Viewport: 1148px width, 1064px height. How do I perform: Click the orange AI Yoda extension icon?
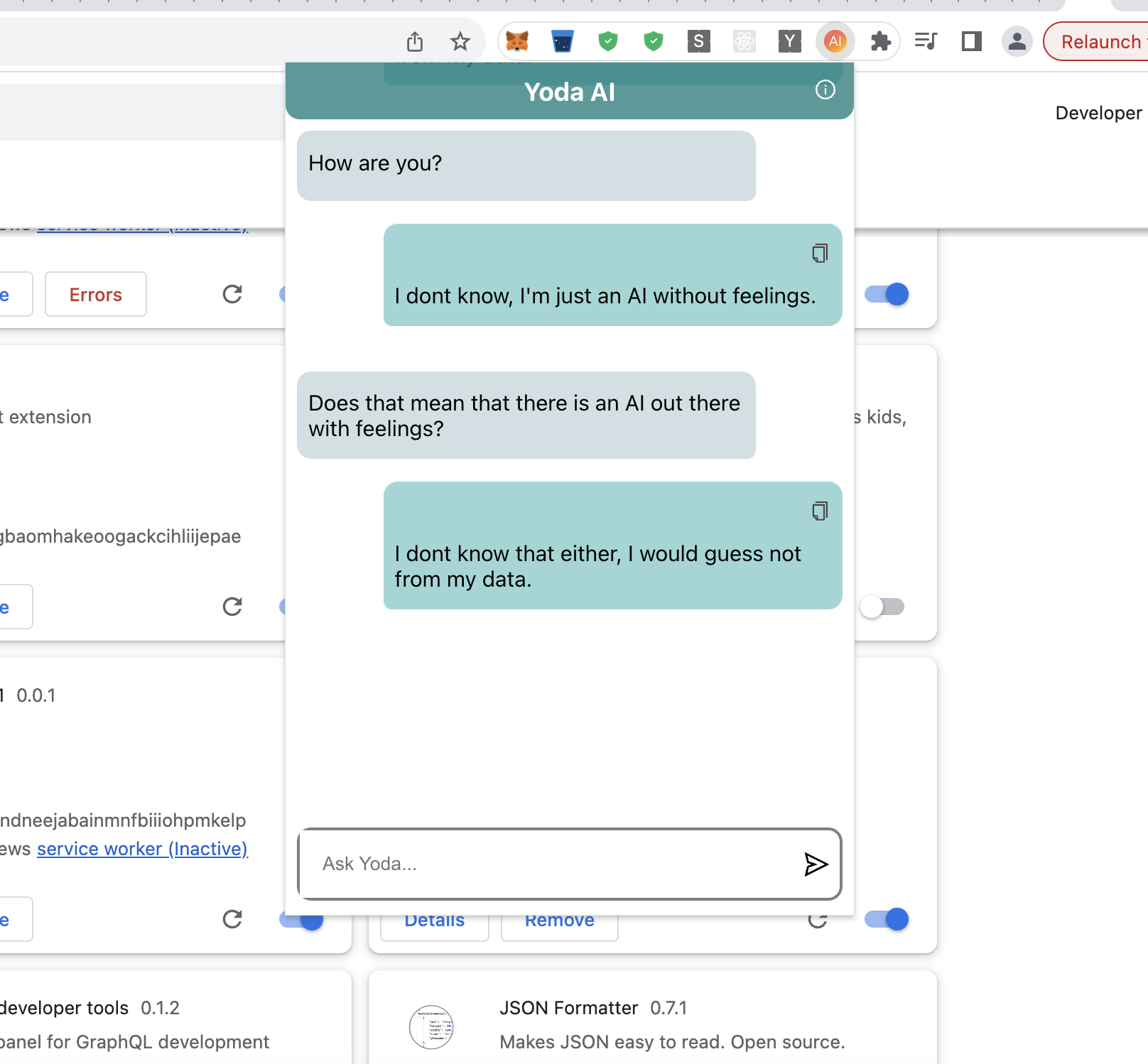coord(835,42)
